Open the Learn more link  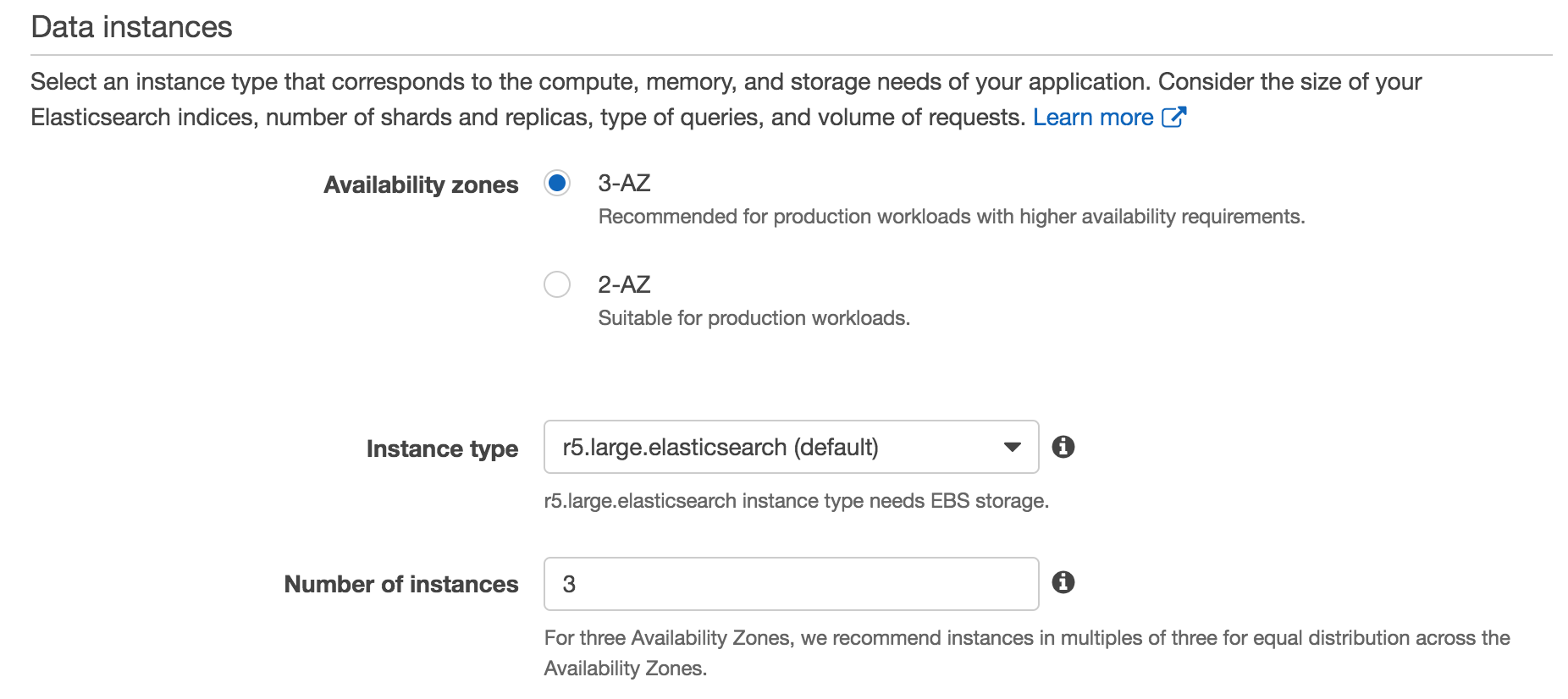(x=1092, y=118)
